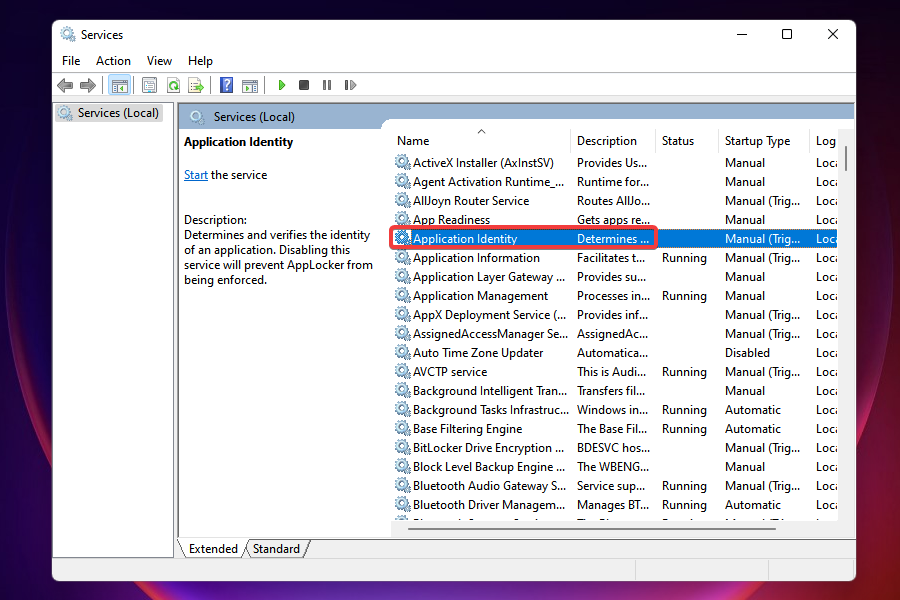Click Running status of AVCTP service
This screenshot has width=900, height=600.
pyautogui.click(x=684, y=371)
